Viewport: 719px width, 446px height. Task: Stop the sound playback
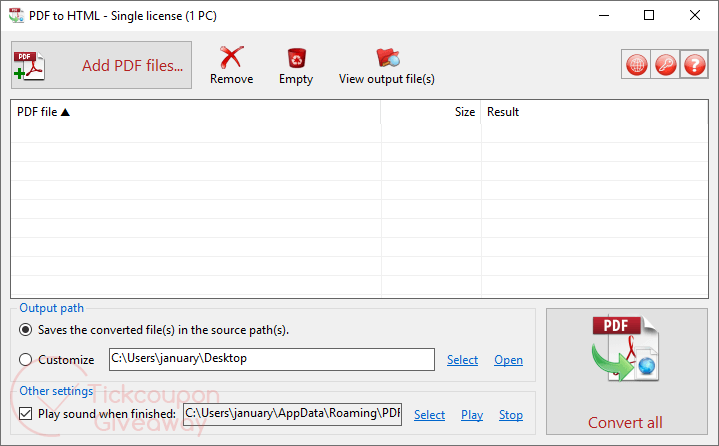point(511,415)
